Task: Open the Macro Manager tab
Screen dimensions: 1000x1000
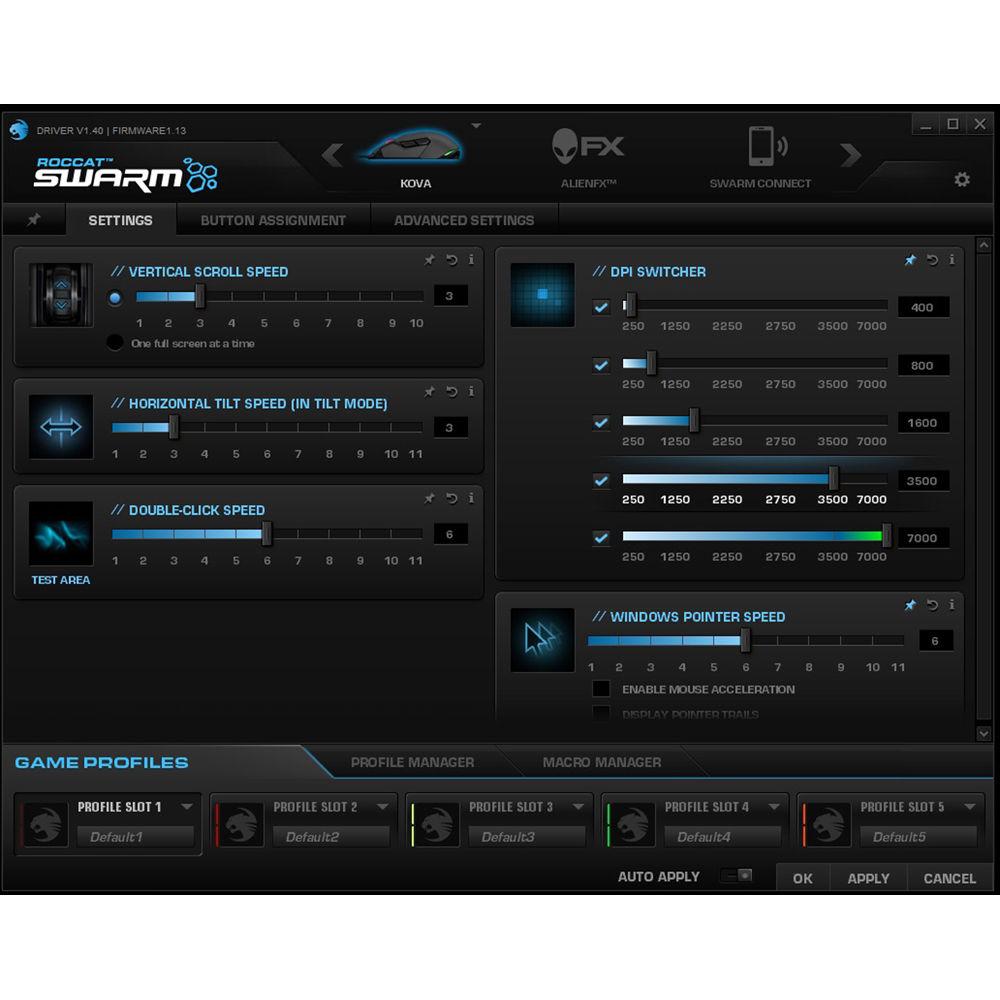Action: coord(601,762)
